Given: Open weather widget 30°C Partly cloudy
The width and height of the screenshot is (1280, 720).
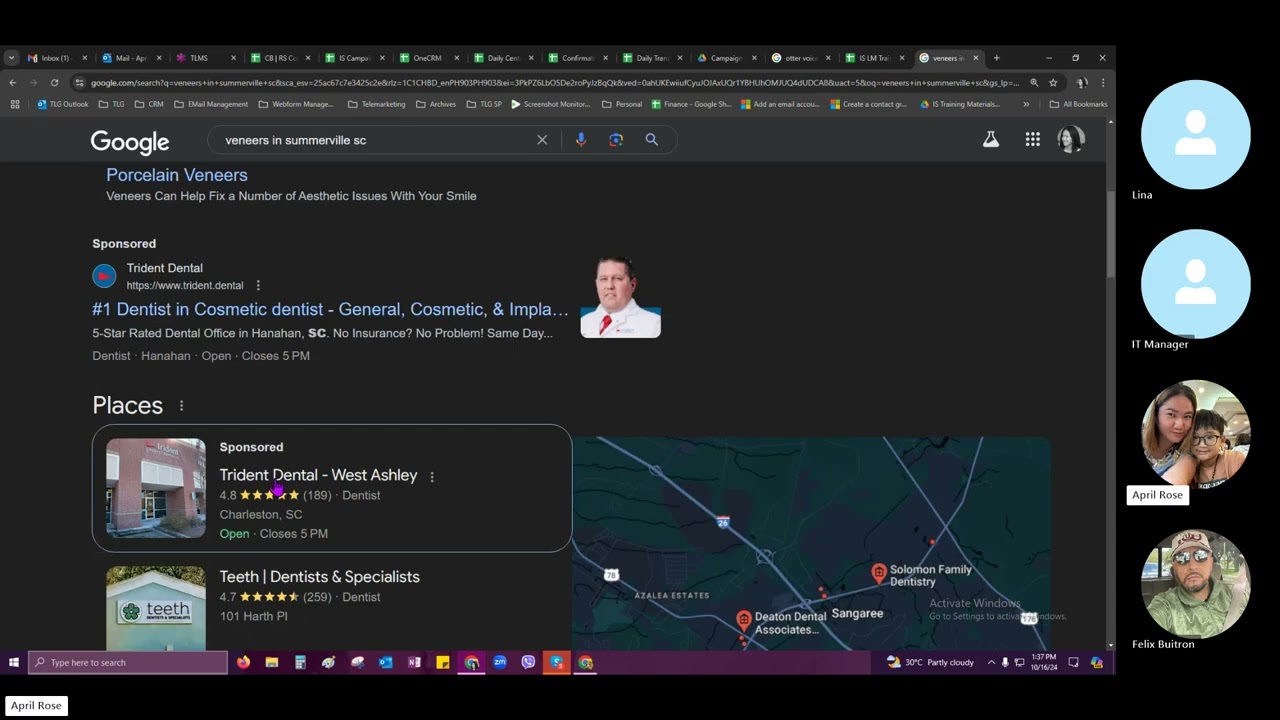Looking at the screenshot, I should (930, 662).
